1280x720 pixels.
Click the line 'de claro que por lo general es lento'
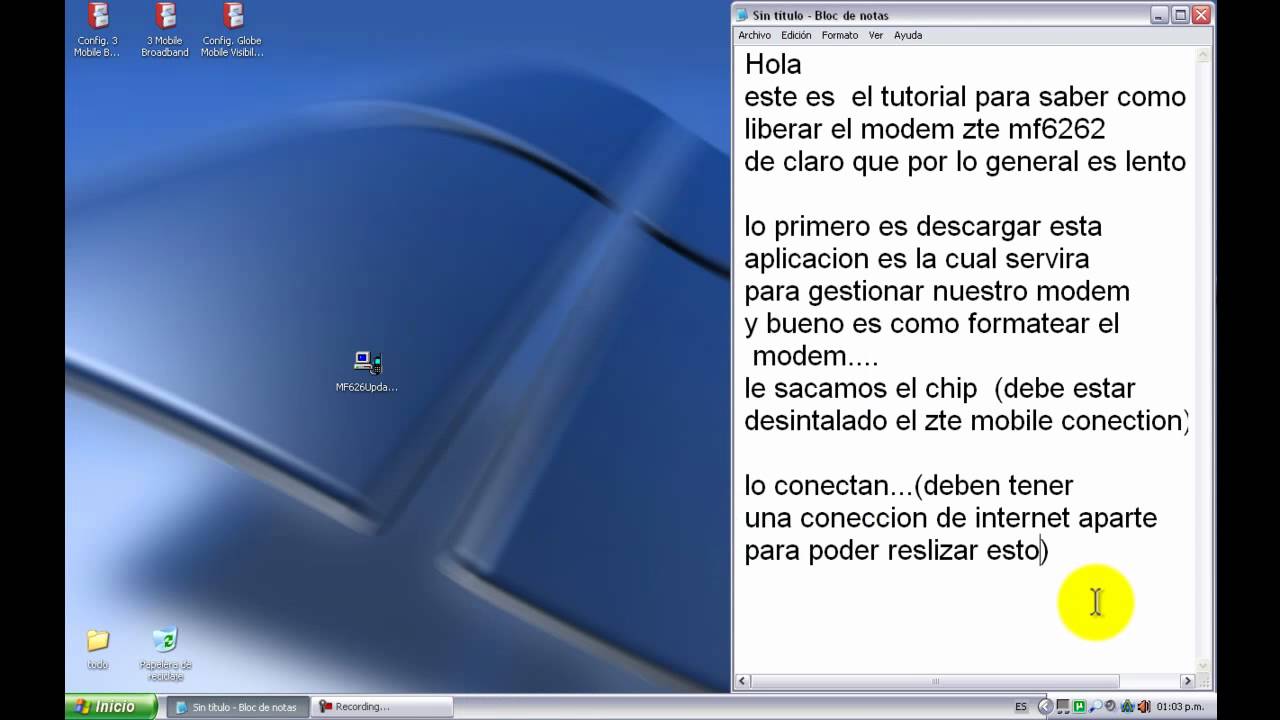pos(965,162)
